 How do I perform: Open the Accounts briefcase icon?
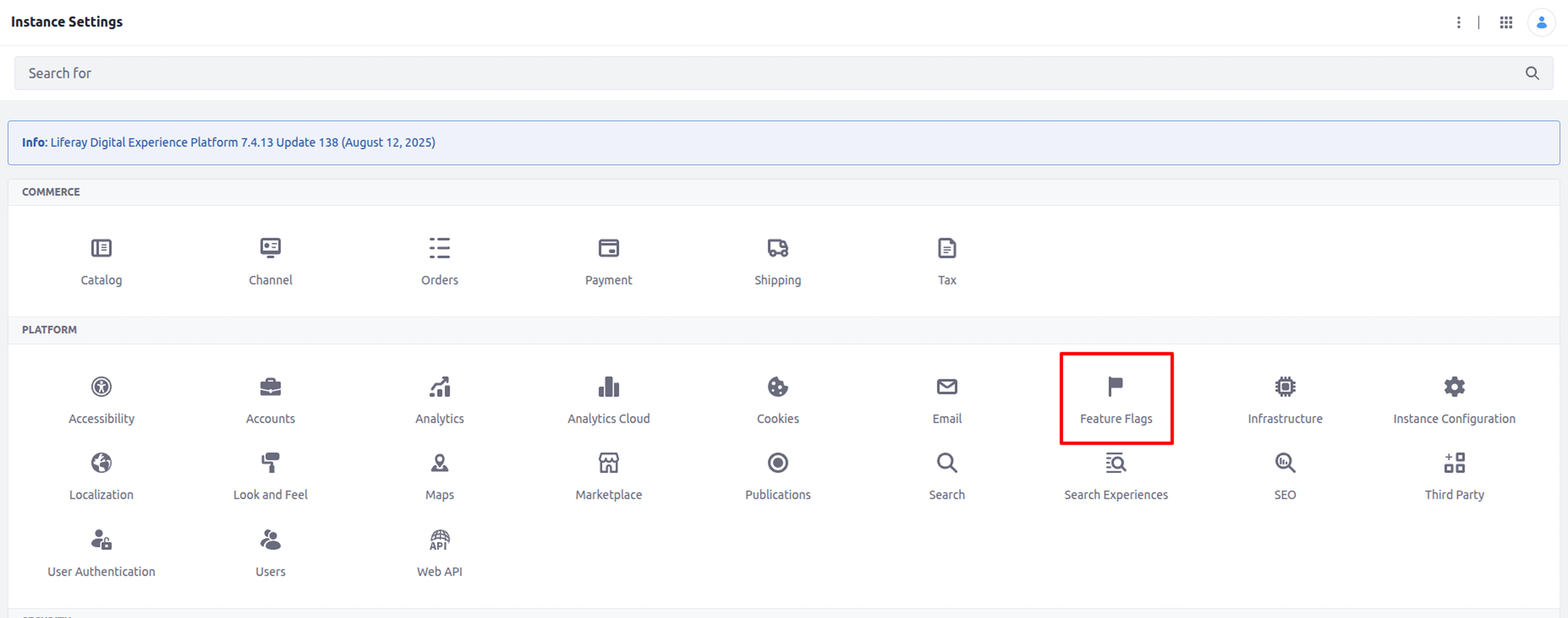270,387
